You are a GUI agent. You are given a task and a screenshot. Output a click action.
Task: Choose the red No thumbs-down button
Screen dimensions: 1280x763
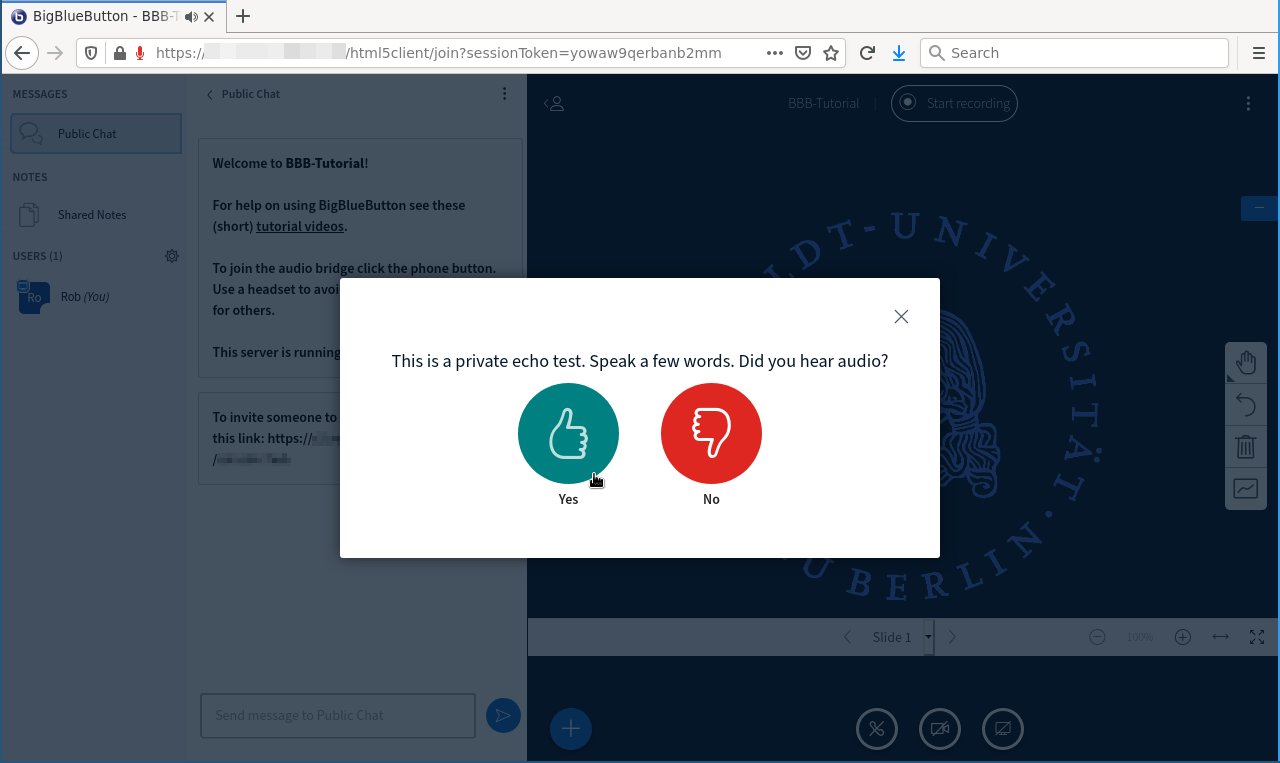pos(711,434)
